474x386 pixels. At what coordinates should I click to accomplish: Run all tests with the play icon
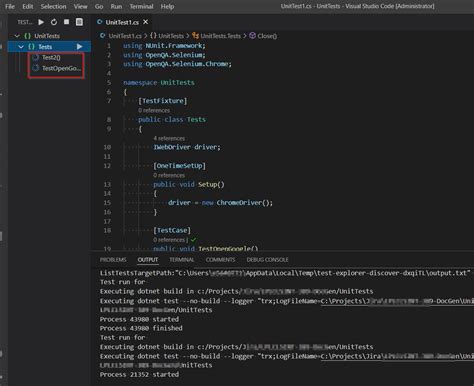click(41, 22)
